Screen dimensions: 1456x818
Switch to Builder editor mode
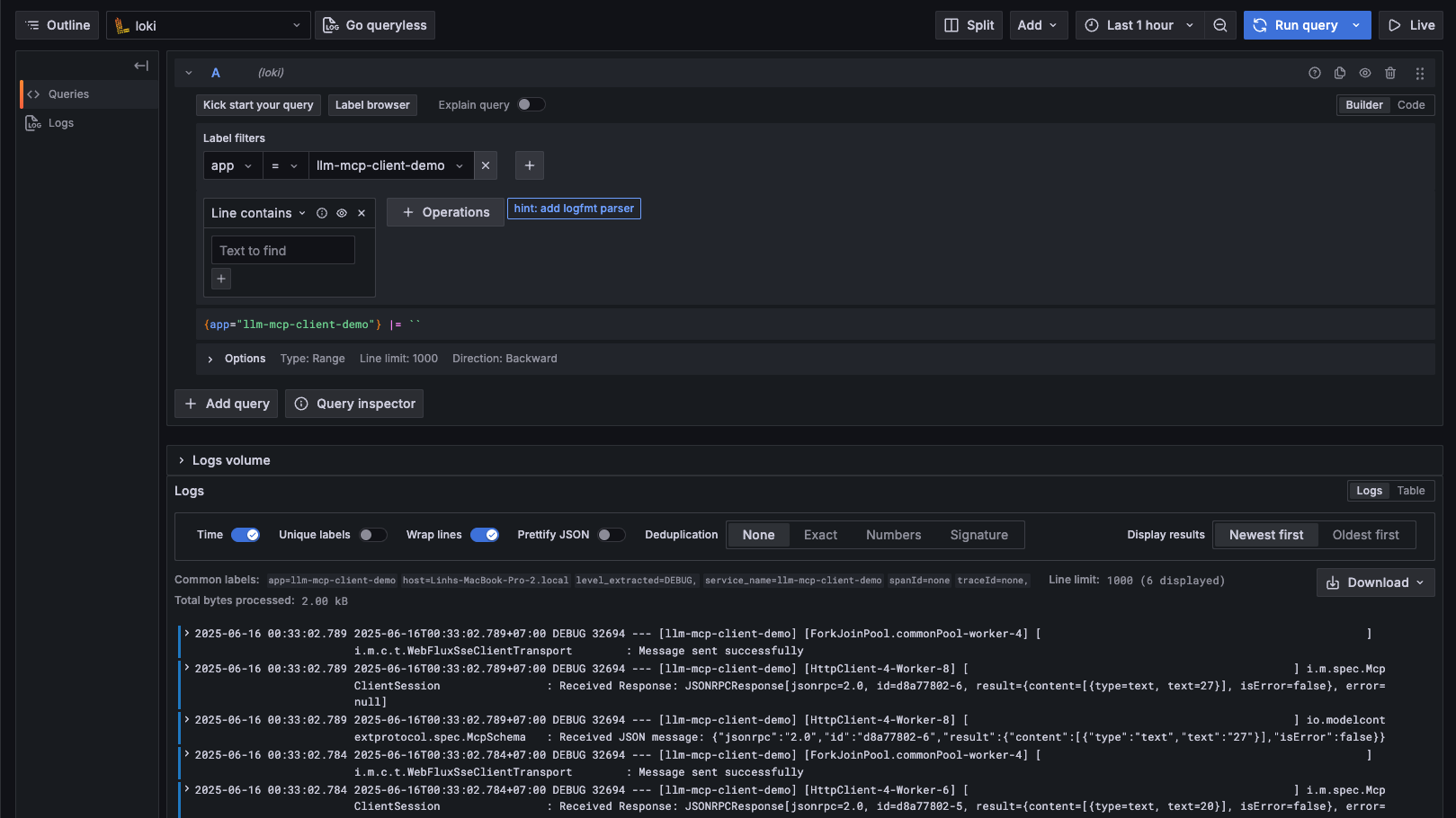pos(1364,105)
